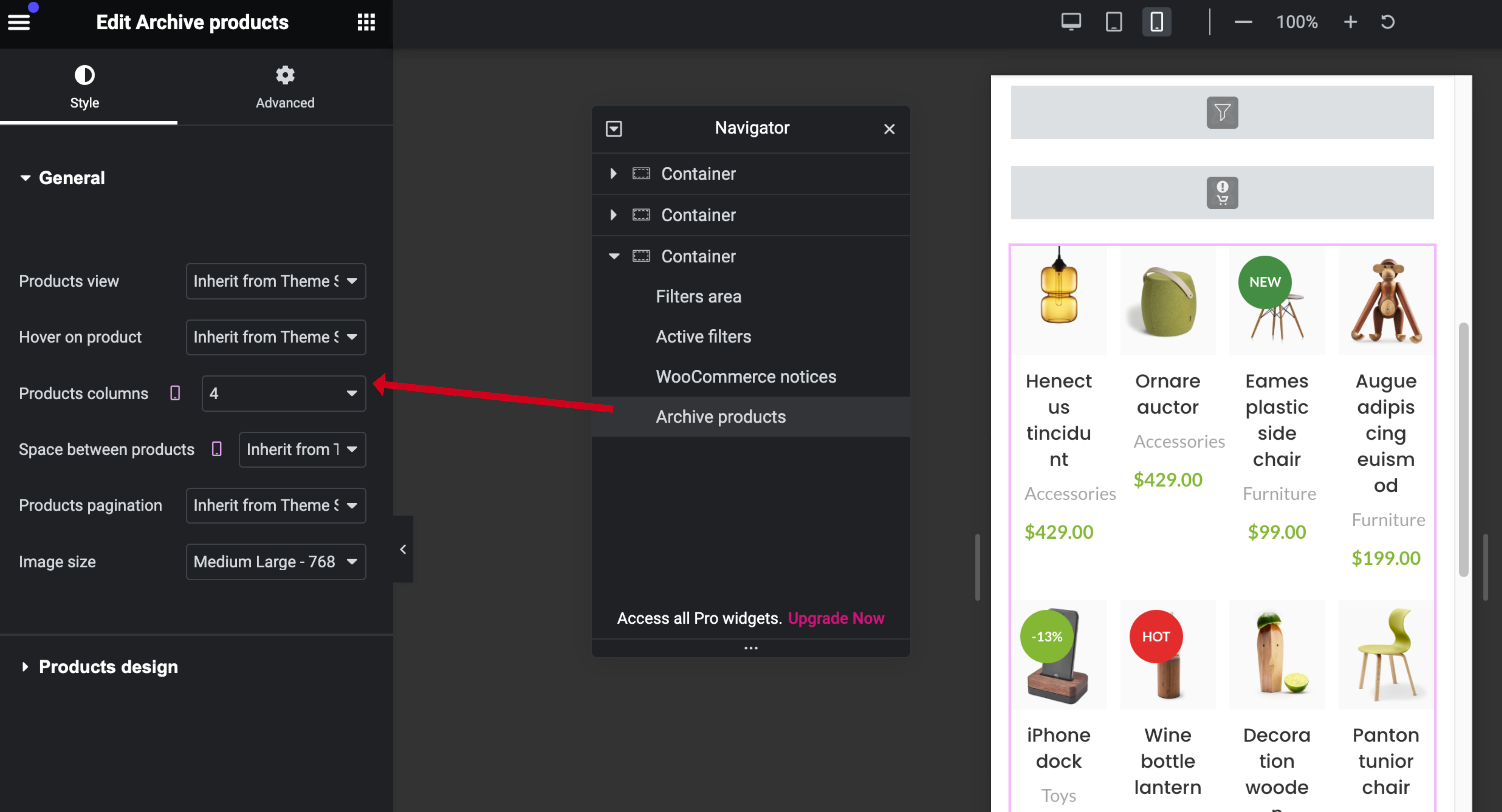
Task: Click responsive device icon beside Products columns
Action: 175,393
